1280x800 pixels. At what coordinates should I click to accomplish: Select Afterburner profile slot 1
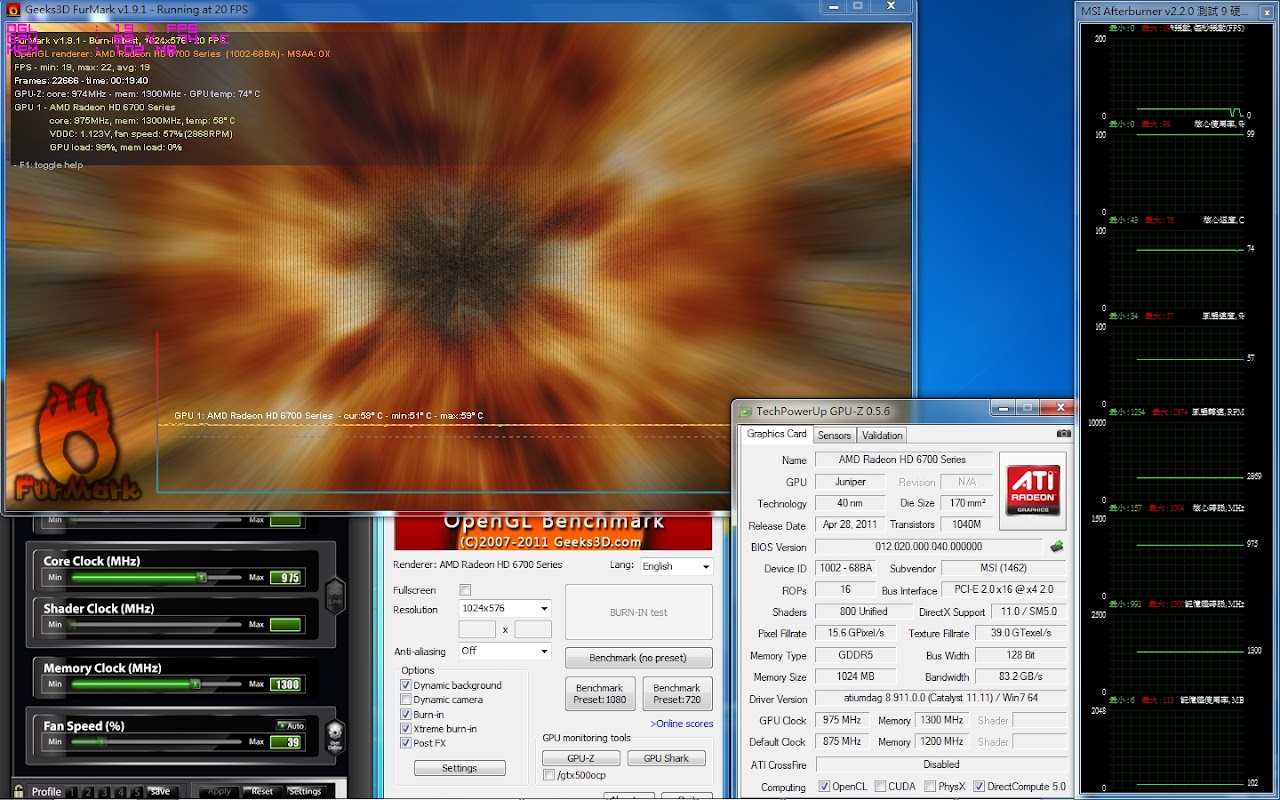click(x=72, y=792)
